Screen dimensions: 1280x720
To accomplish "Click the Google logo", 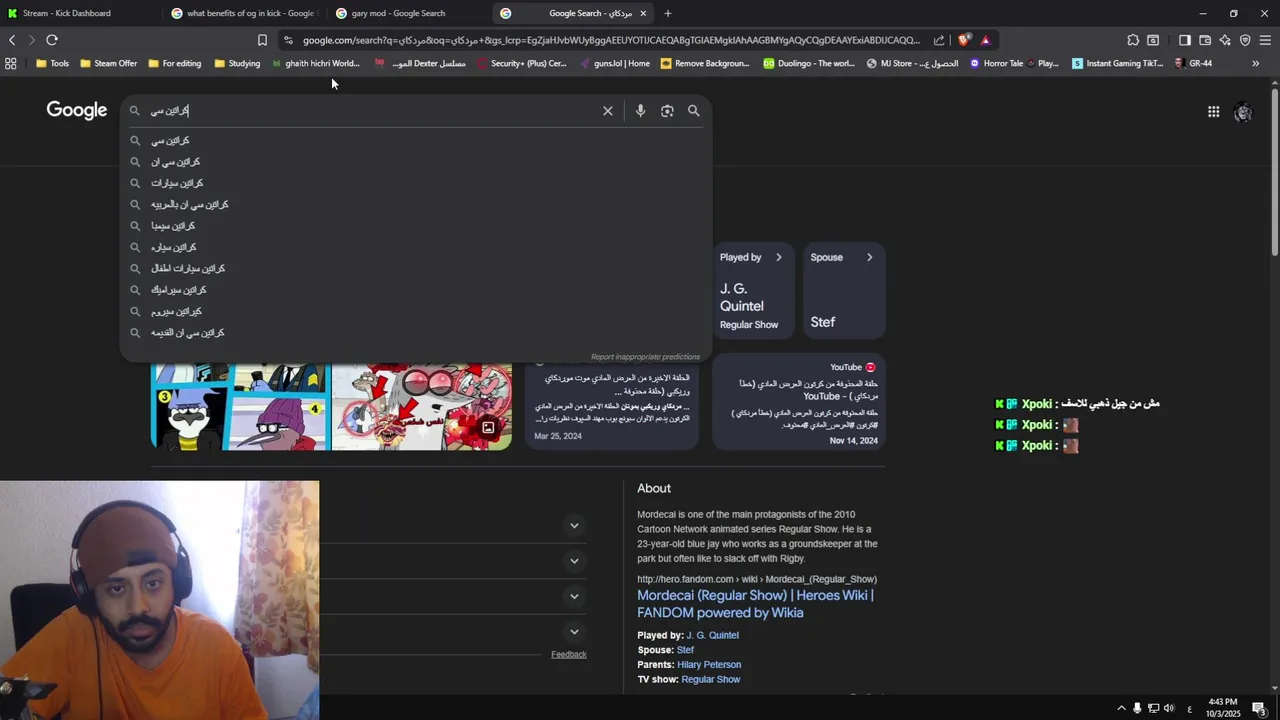I will pos(76,111).
